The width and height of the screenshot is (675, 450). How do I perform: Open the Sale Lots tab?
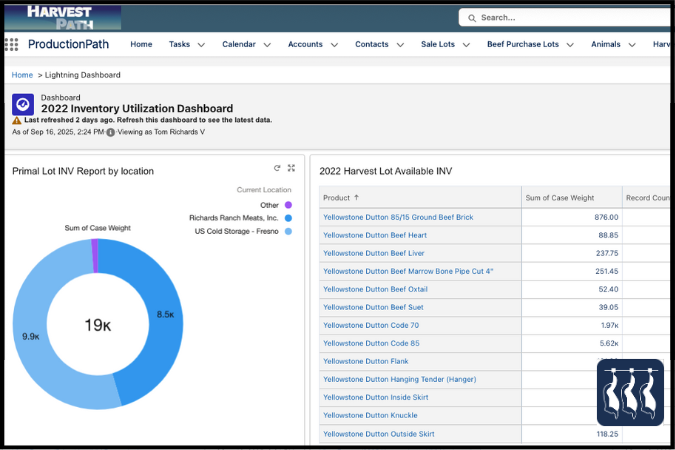tap(438, 44)
